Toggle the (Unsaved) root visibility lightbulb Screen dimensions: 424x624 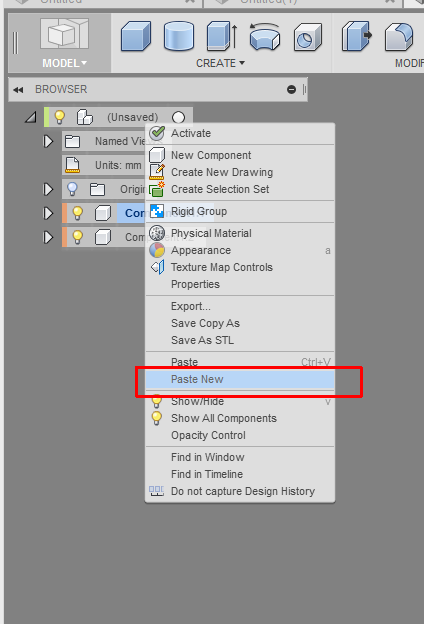[59, 117]
